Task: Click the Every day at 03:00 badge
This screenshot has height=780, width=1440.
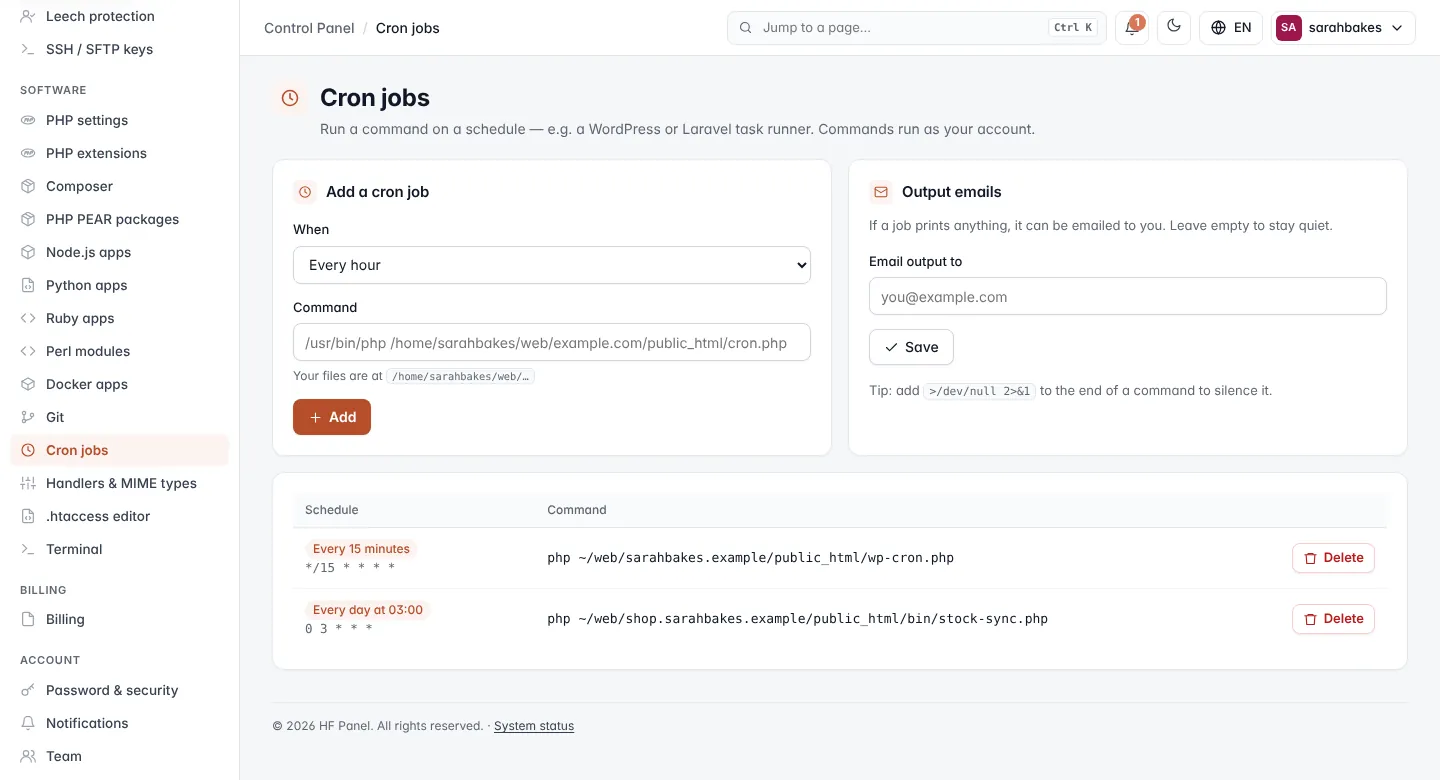Action: tap(368, 610)
